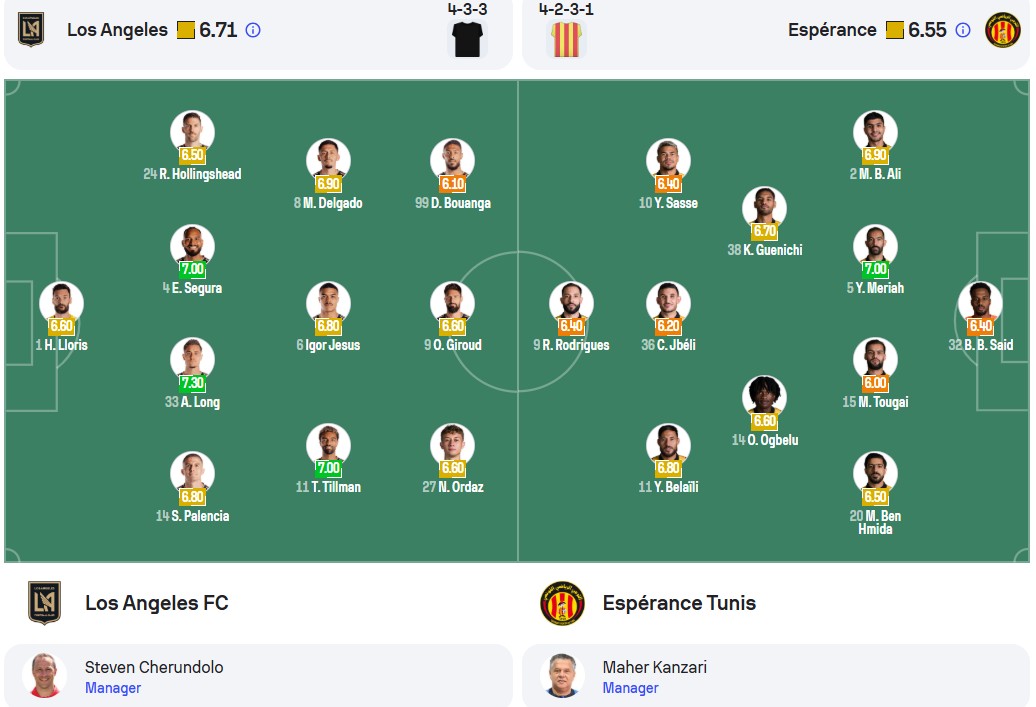Open O. Ogbelu player photo
The image size is (1036, 707).
pyautogui.click(x=764, y=397)
